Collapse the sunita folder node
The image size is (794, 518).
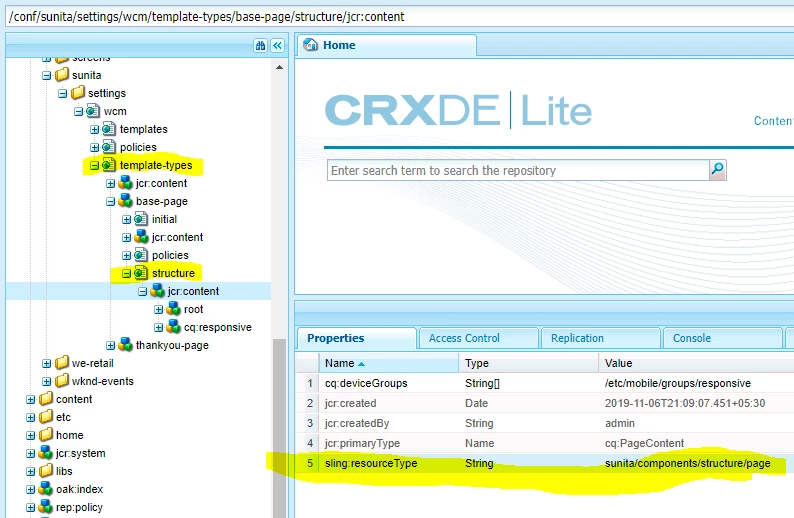(x=47, y=75)
